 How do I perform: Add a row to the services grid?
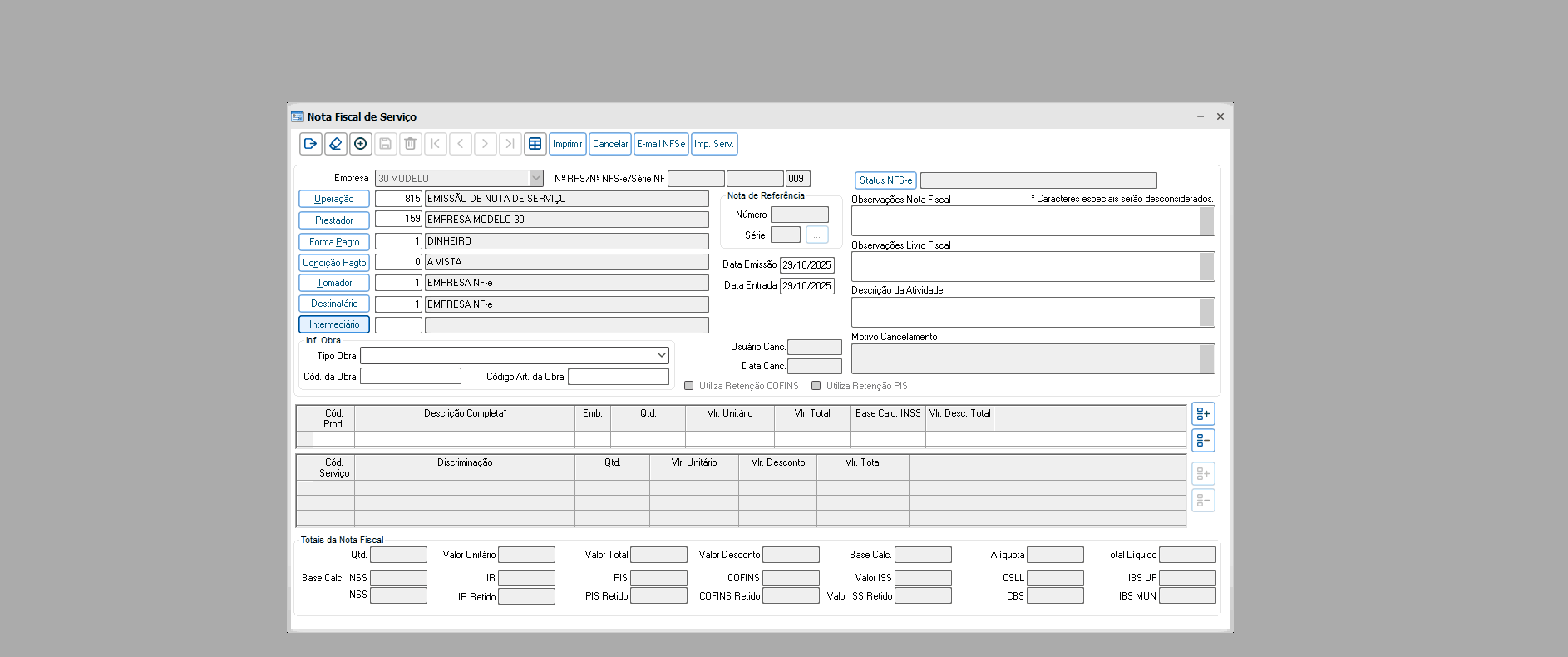click(x=1203, y=474)
